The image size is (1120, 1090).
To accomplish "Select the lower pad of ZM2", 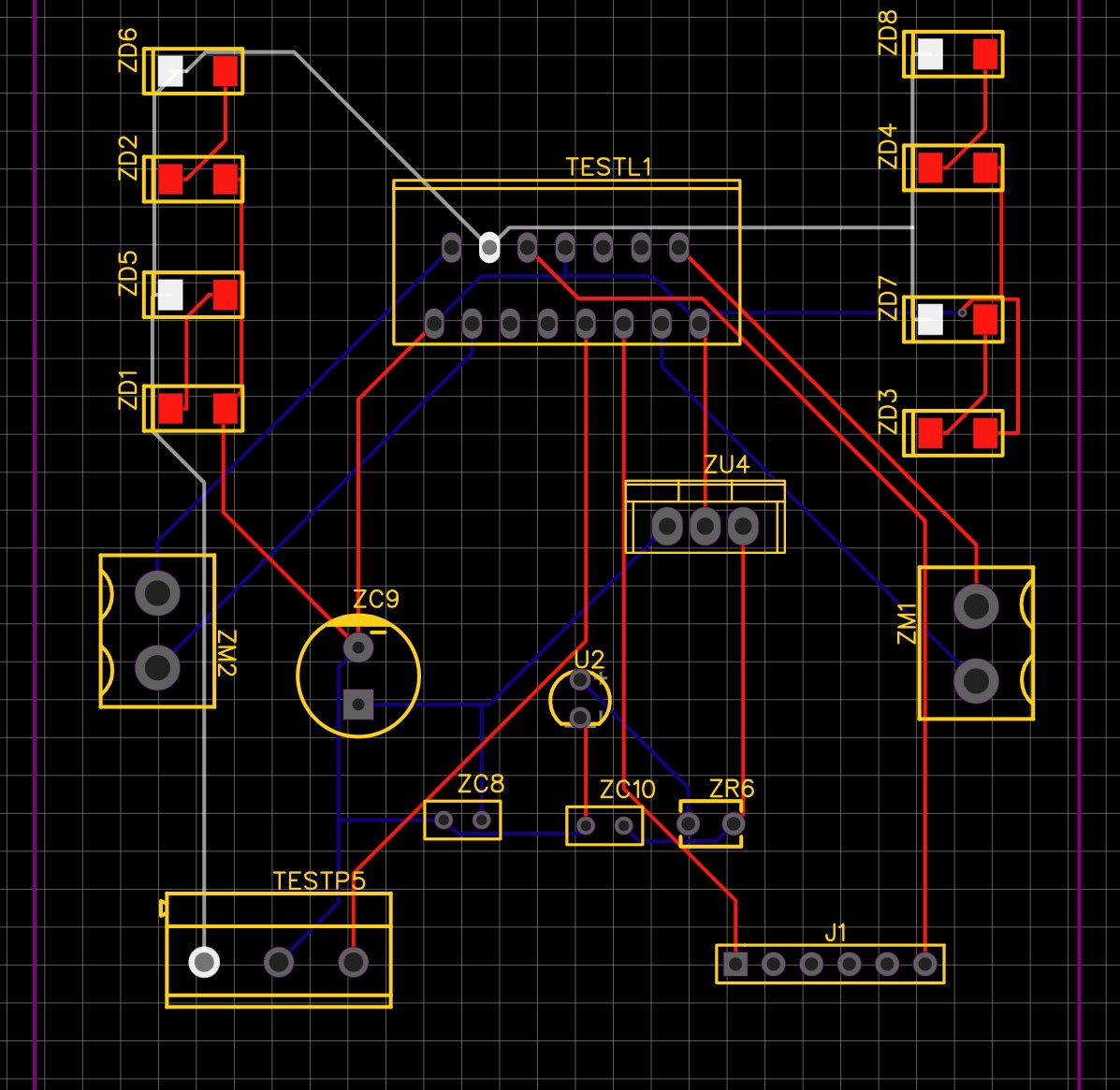I will point(158,668).
